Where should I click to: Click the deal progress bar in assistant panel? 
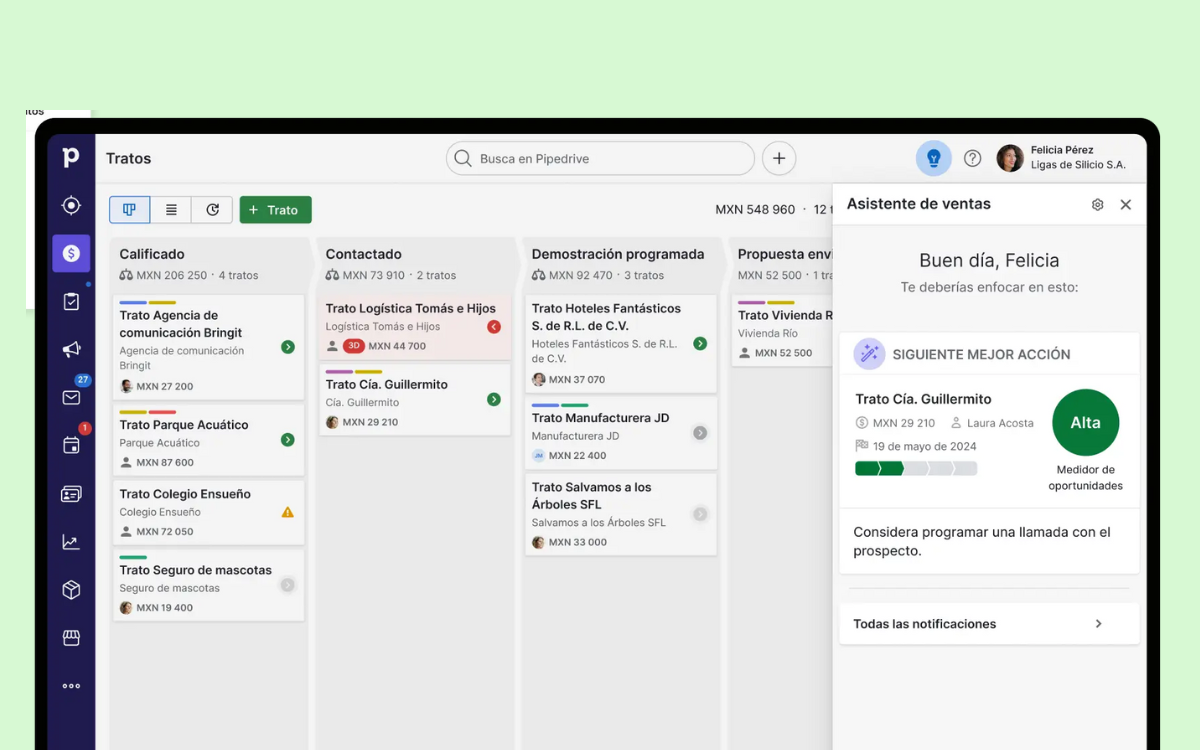pos(915,469)
